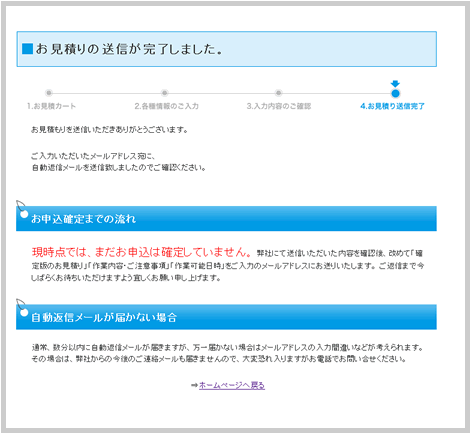Image resolution: width=470 pixels, height=433 pixels.
Task: Select the 3.入力内容のご確認 step label
Action: (x=279, y=106)
